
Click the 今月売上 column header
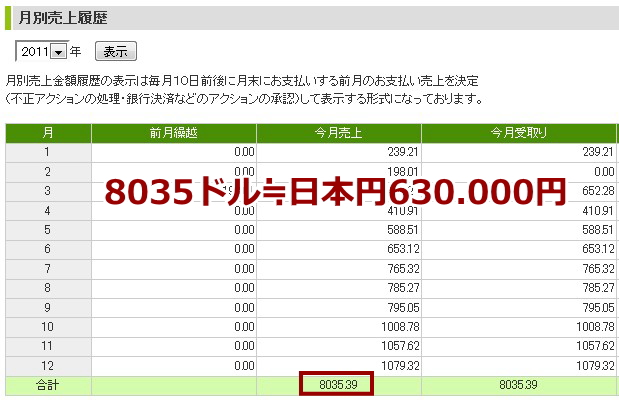pyautogui.click(x=339, y=133)
